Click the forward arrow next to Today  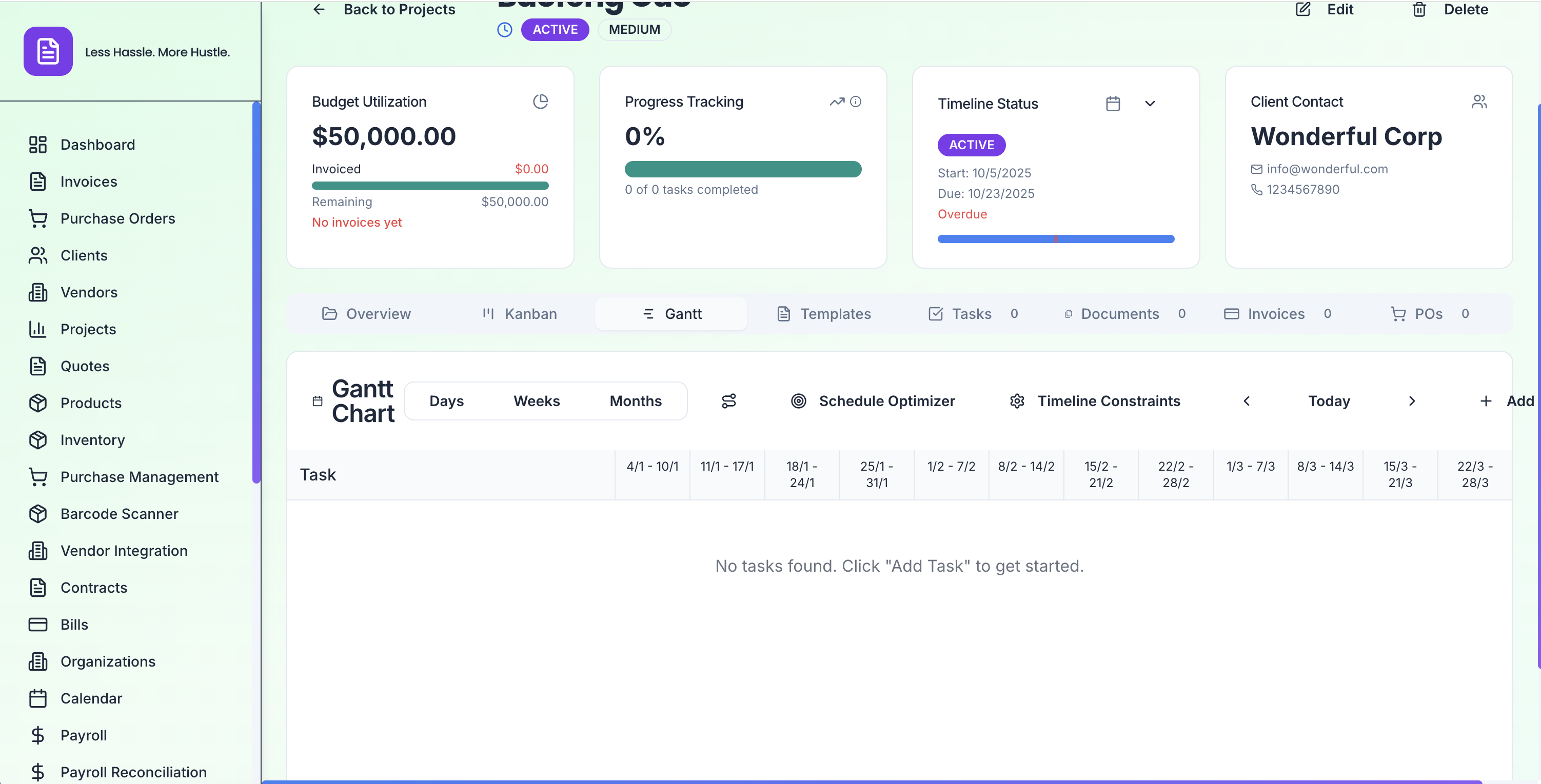(1412, 400)
